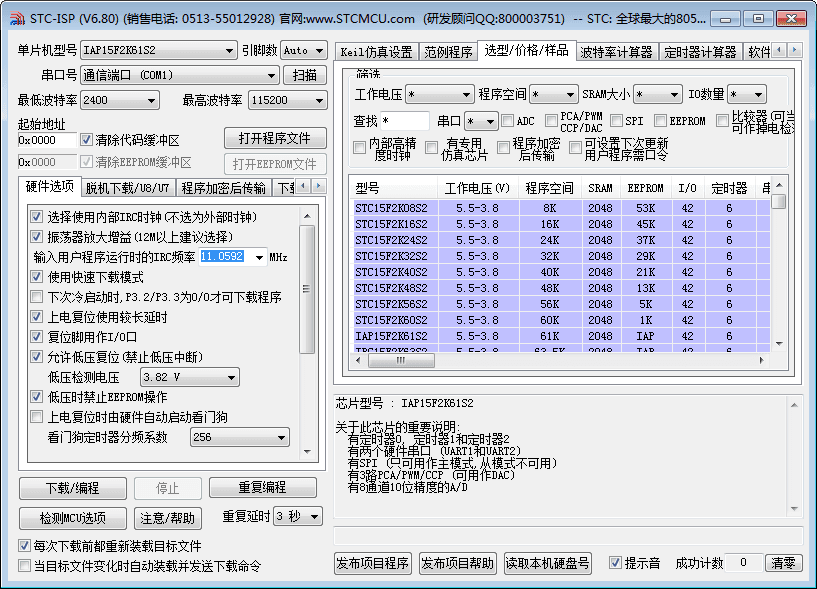Check the PCA/PWM CCP/DAC filter checkbox
The height and width of the screenshot is (589, 817).
[x=551, y=121]
